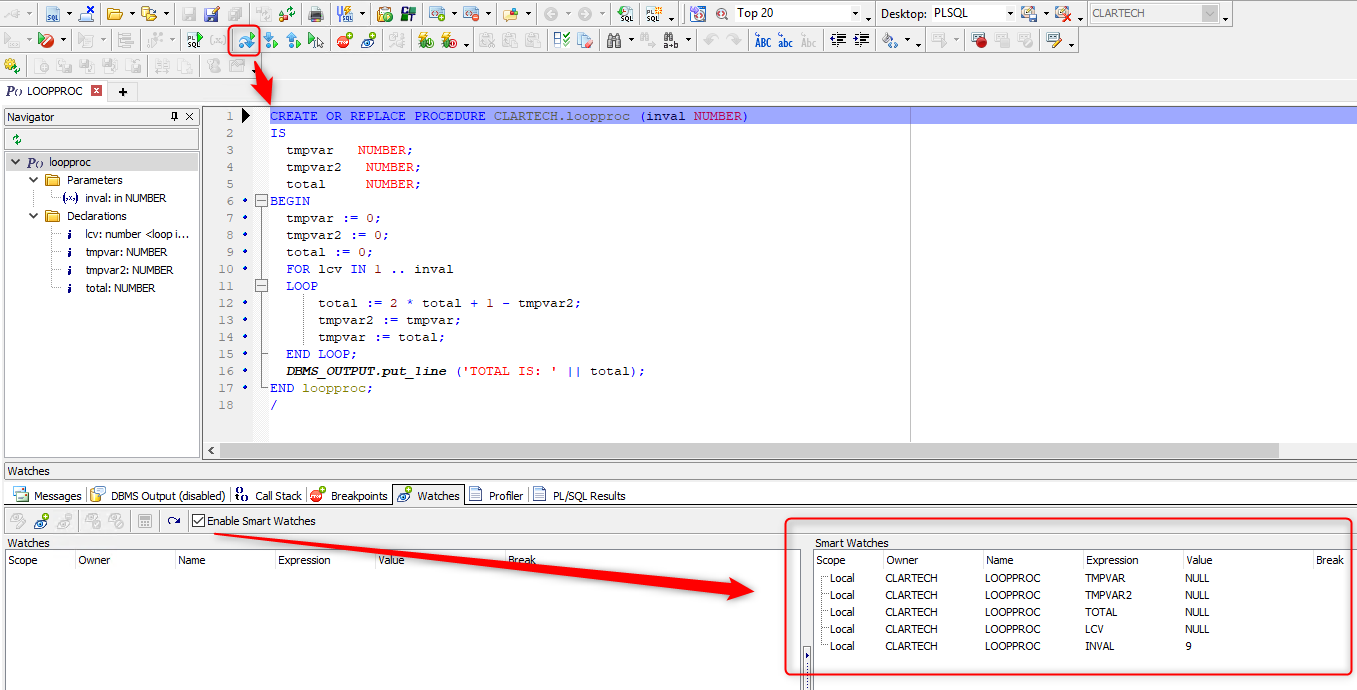The image size is (1357, 690).
Task: Collapse the BEGIN code block
Action: click(x=262, y=201)
